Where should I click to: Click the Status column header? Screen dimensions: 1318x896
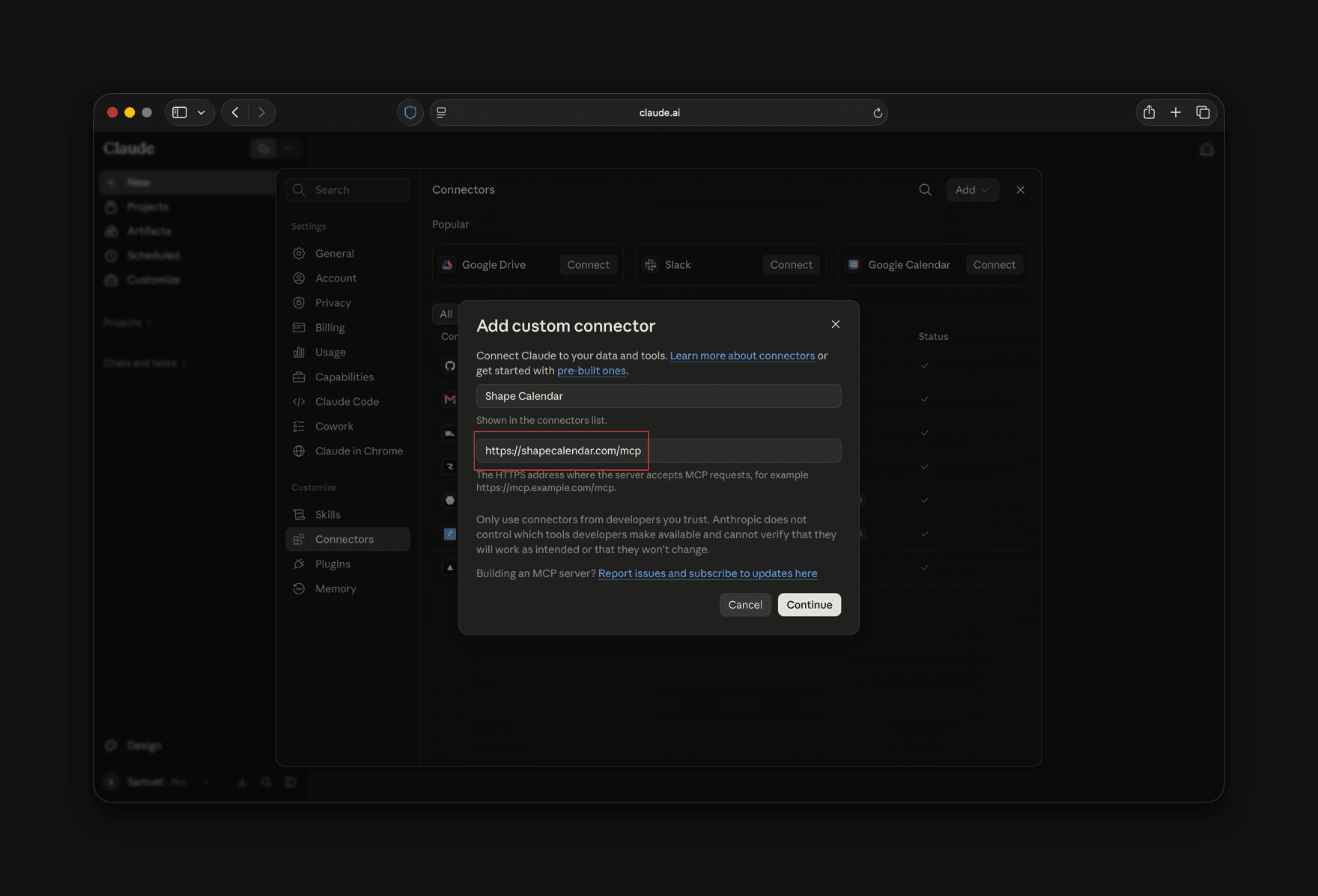click(x=933, y=337)
